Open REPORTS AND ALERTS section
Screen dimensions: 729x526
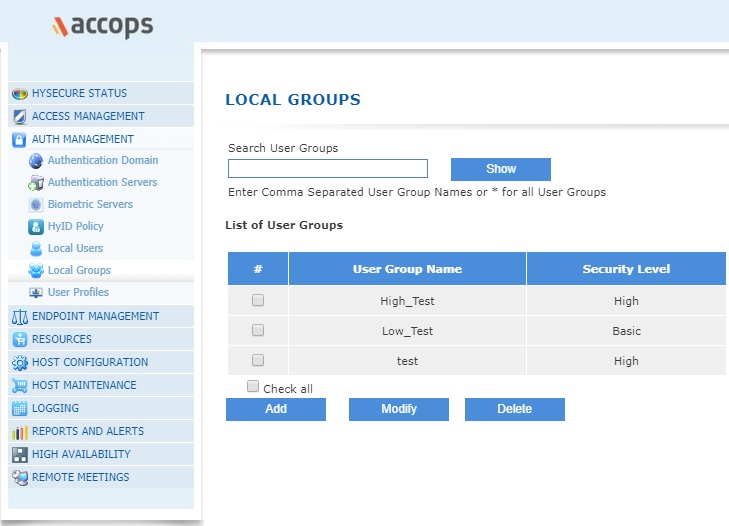click(101, 431)
